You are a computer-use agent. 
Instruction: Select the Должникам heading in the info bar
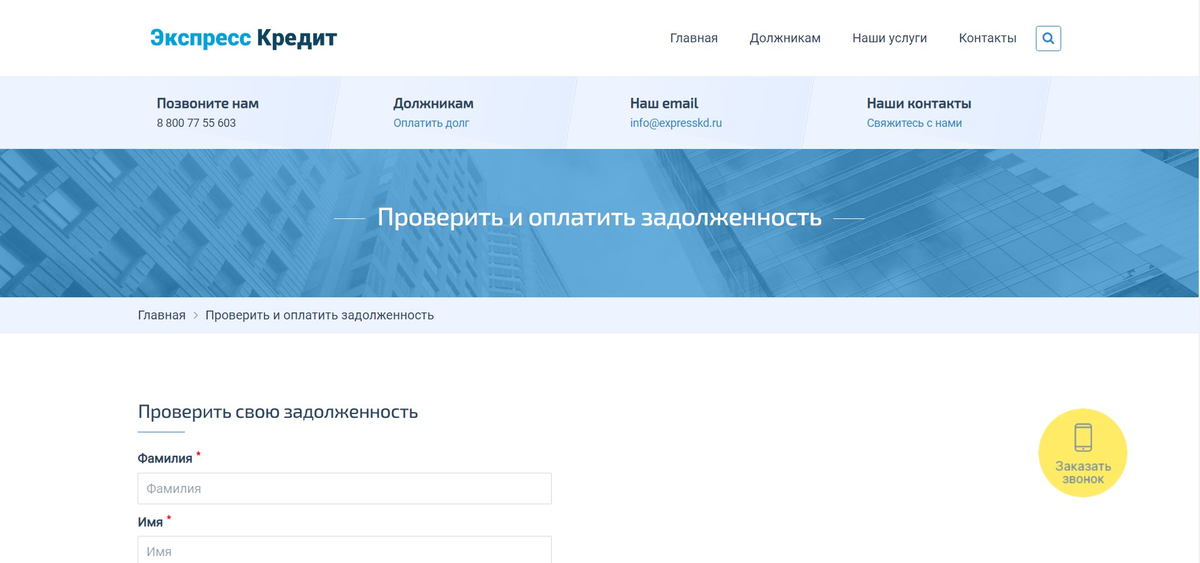click(433, 103)
